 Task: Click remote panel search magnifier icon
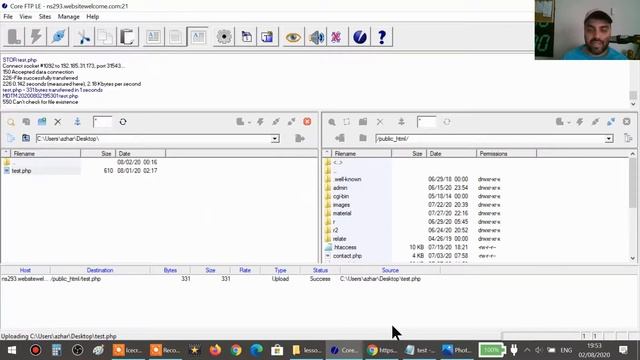tap(332, 122)
